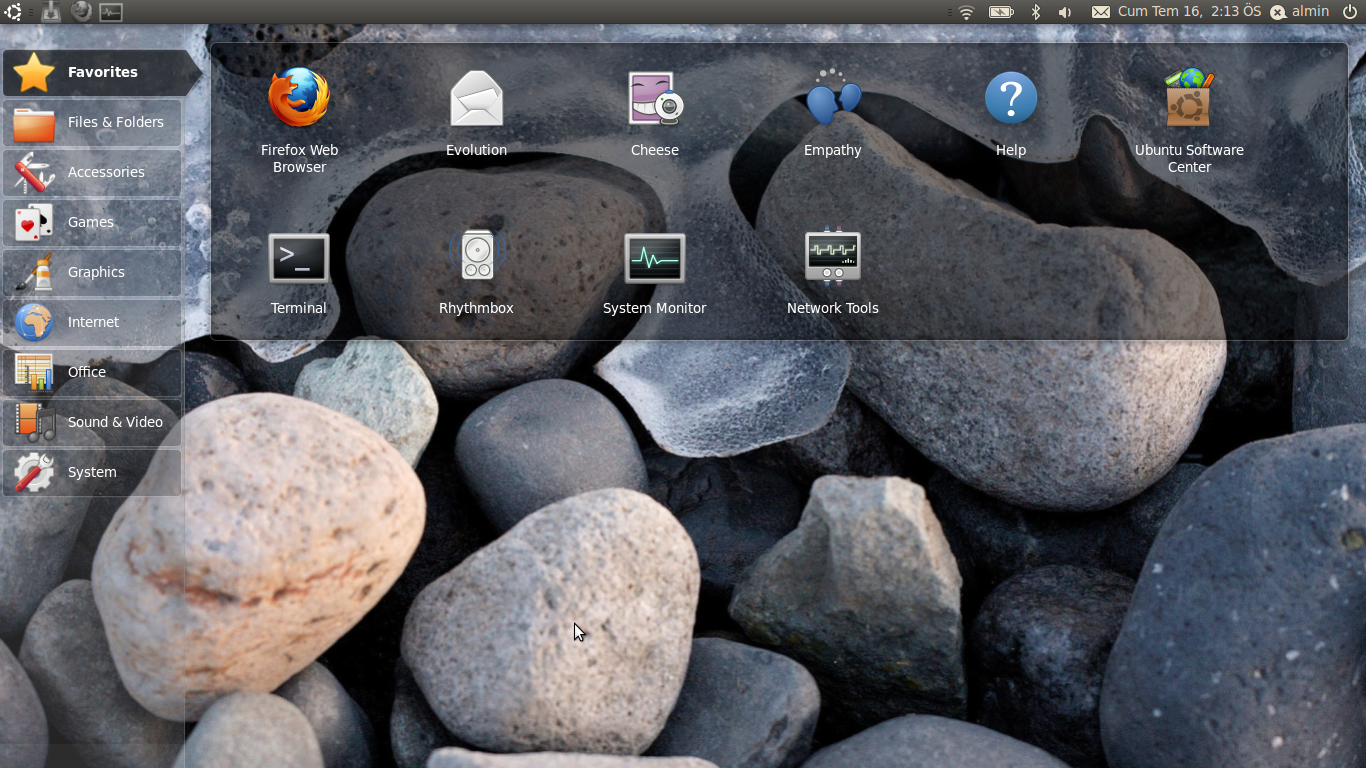Click the system monitor icon in top panel
Screen dimensions: 1366x768
[x=111, y=12]
